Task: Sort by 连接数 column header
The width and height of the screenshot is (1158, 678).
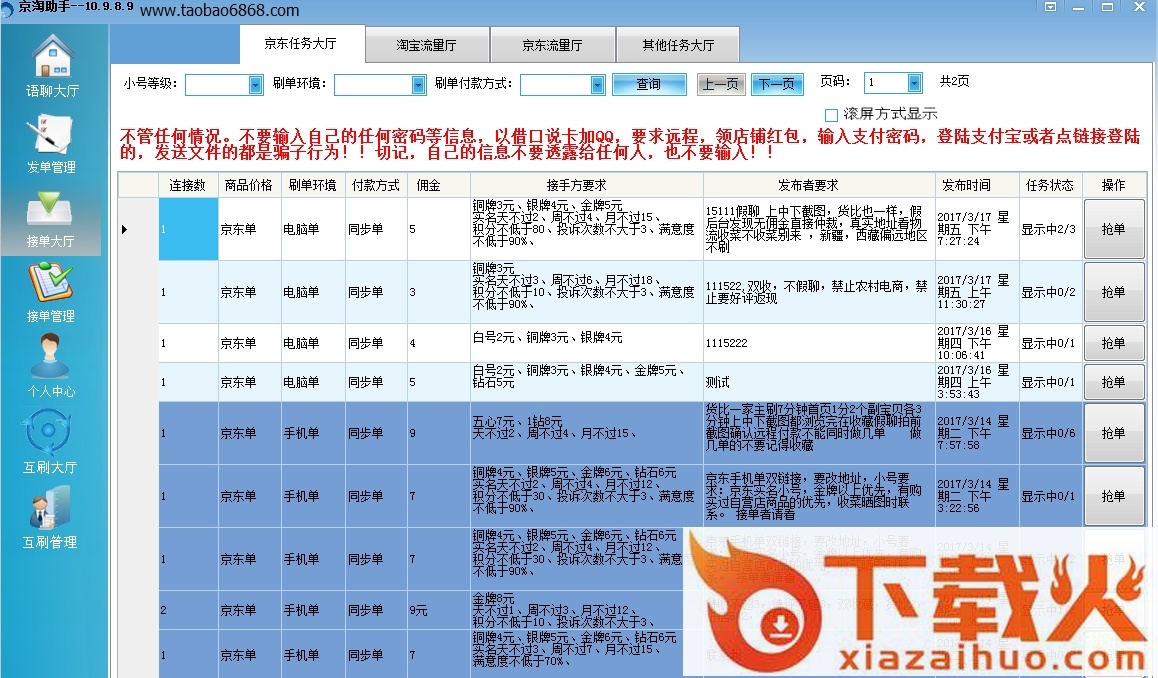Action: [x=188, y=185]
